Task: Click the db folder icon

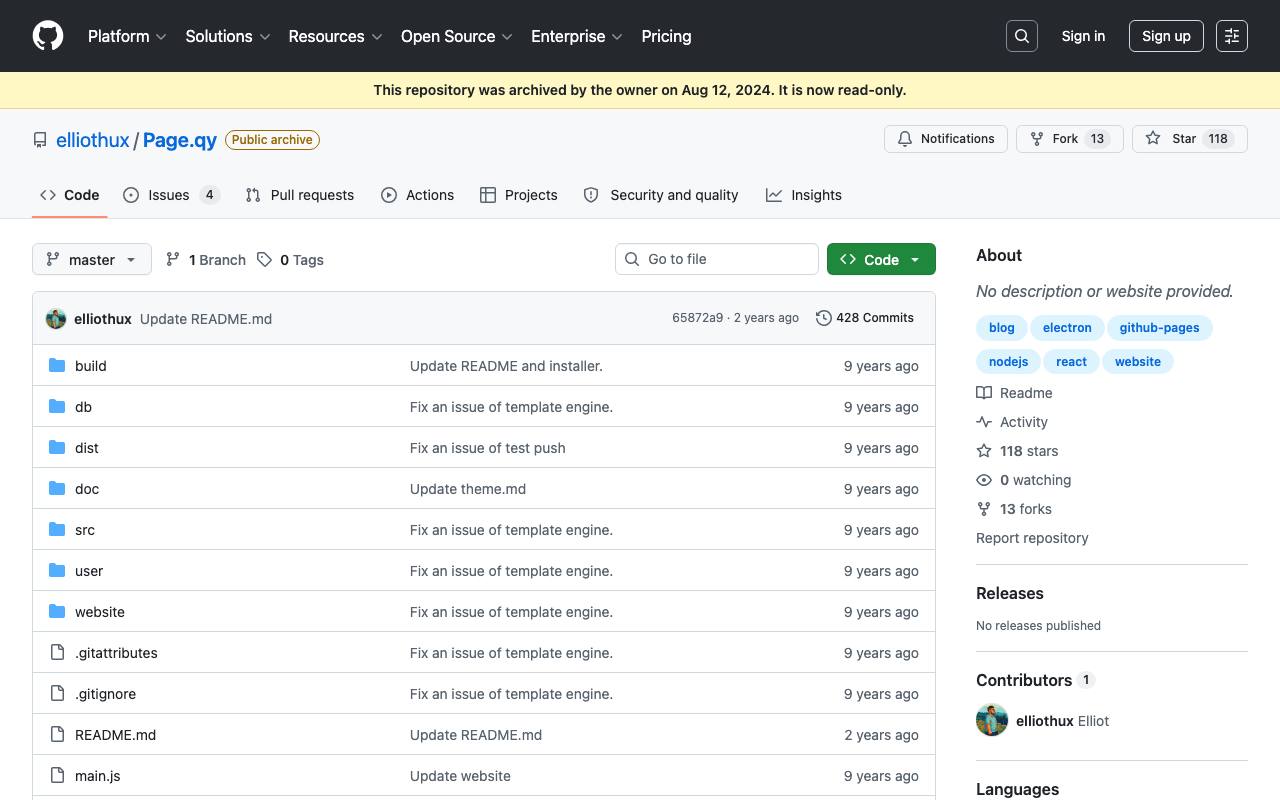Action: click(57, 407)
